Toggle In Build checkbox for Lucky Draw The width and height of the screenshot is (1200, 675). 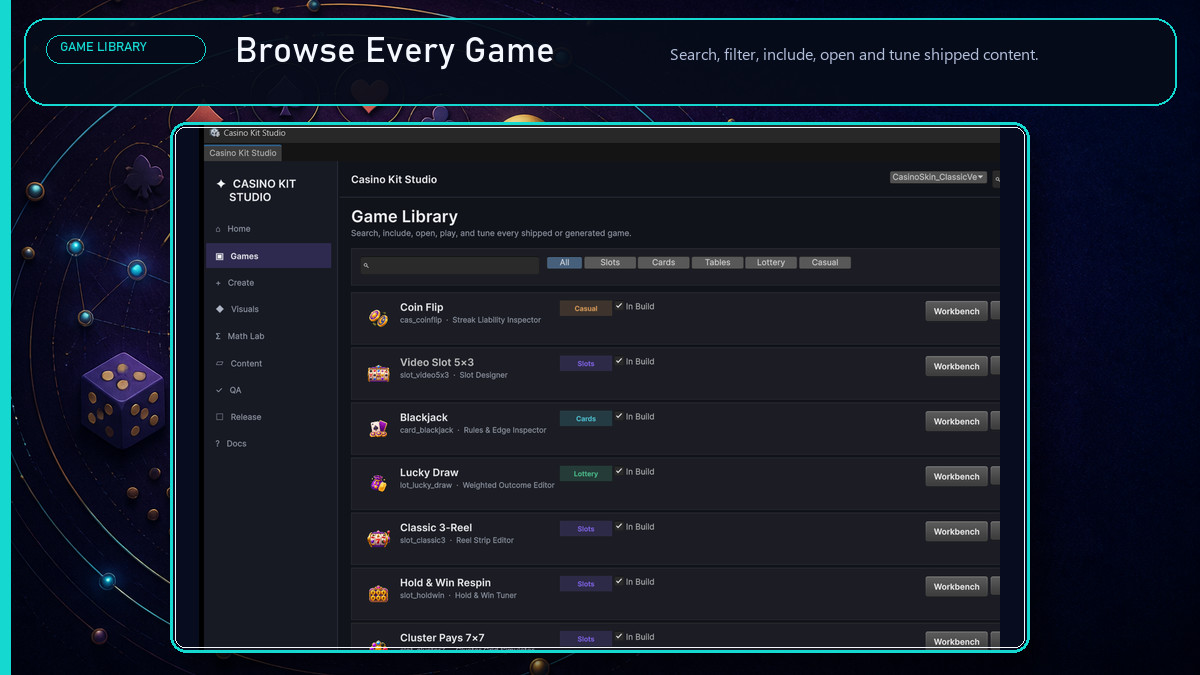tap(619, 471)
